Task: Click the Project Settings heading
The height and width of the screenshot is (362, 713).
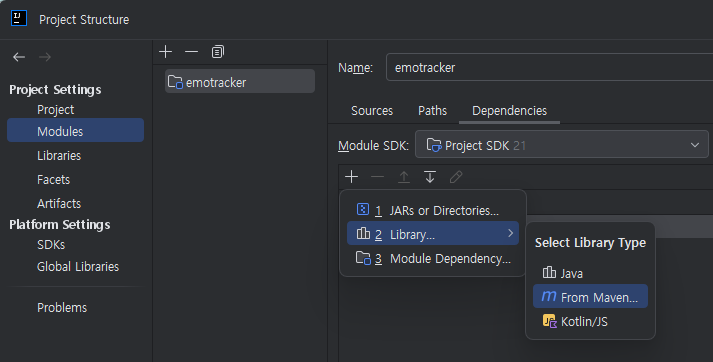Action: click(x=55, y=90)
